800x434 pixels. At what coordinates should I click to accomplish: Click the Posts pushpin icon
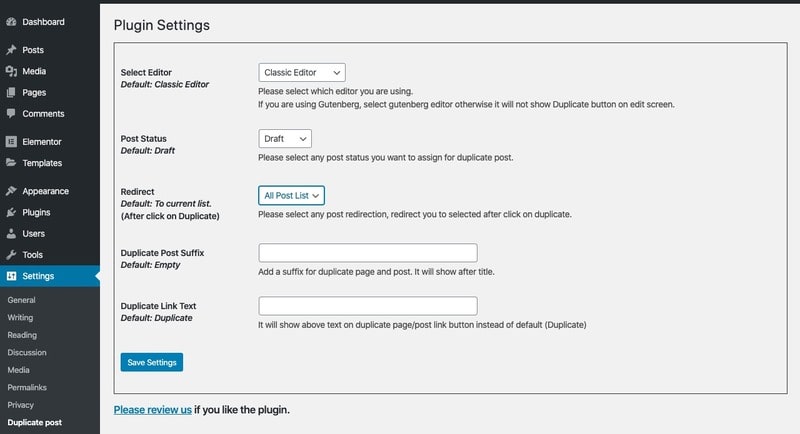(x=11, y=50)
